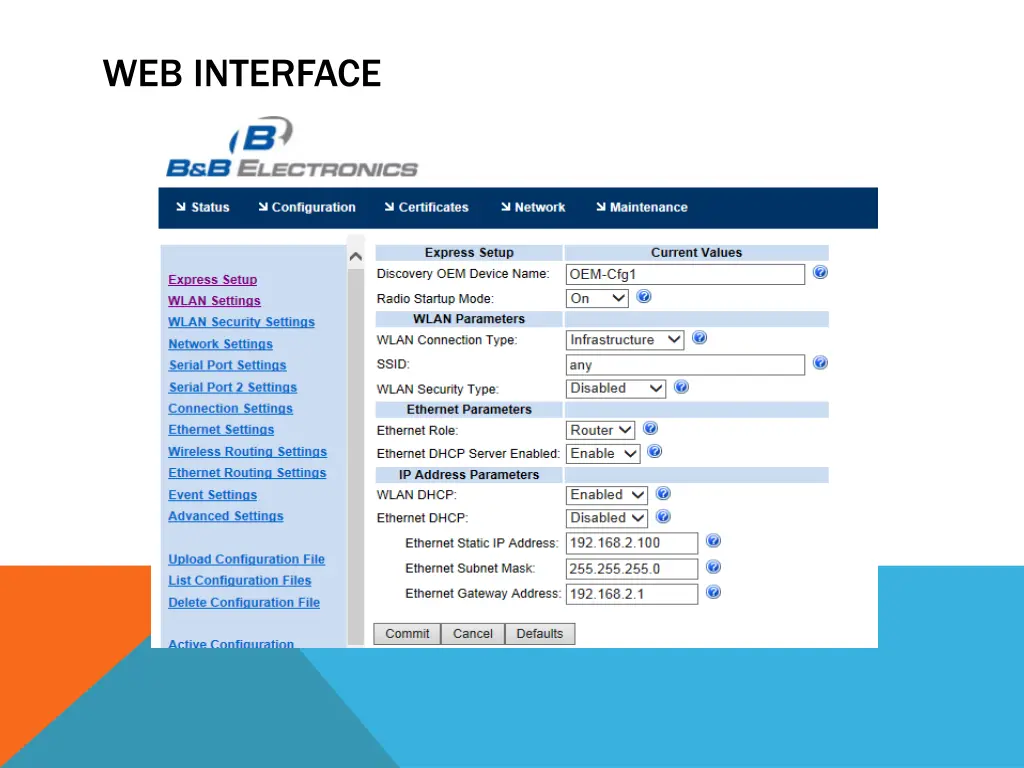
Task: Click help icon for Ethernet DHCP Server Enabled
Action: click(654, 451)
